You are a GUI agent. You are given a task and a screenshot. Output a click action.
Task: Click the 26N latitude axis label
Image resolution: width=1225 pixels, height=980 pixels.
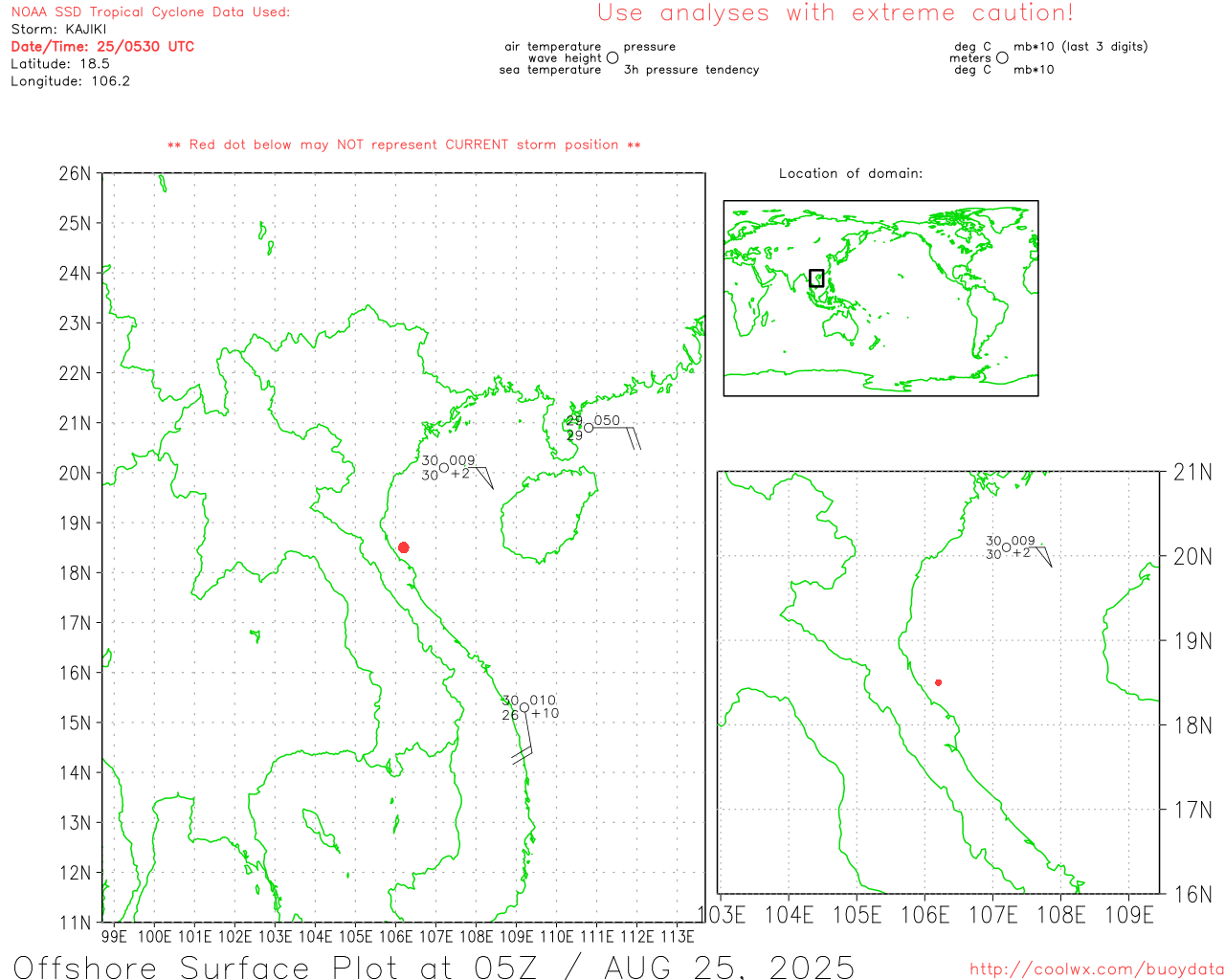pos(75,174)
